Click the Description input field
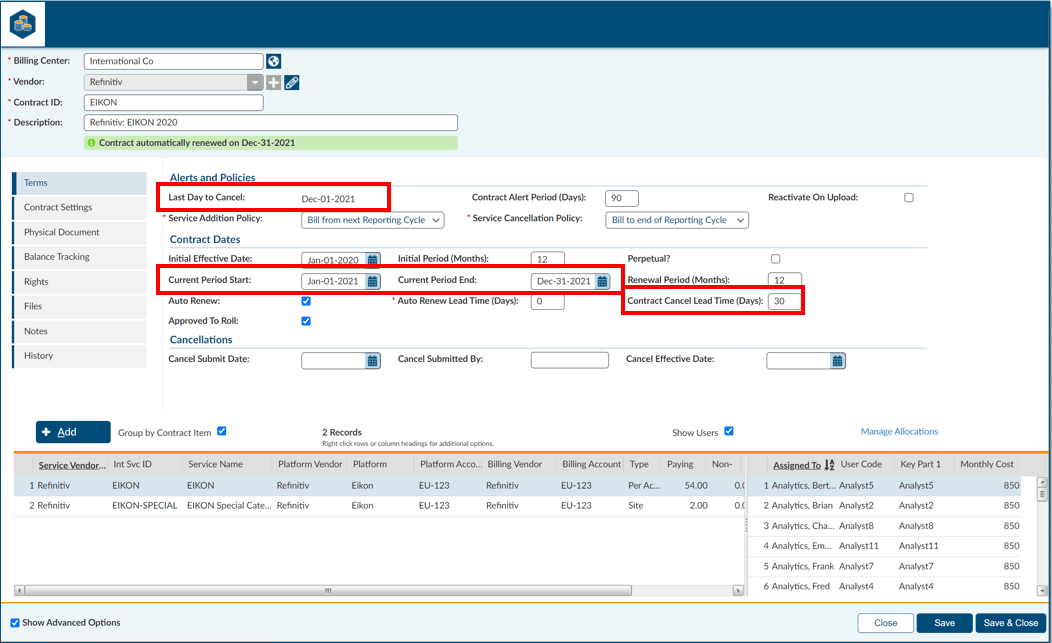This screenshot has height=643, width=1052. (270, 123)
